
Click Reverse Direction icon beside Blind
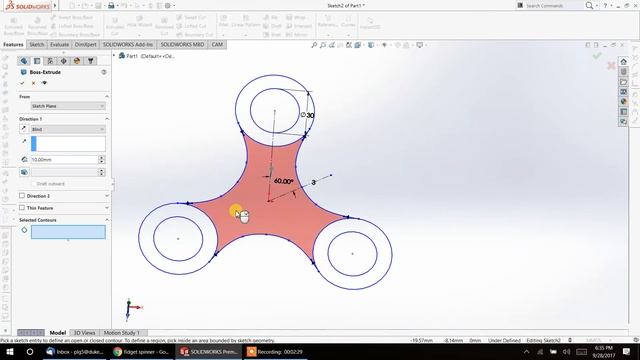click(24, 129)
